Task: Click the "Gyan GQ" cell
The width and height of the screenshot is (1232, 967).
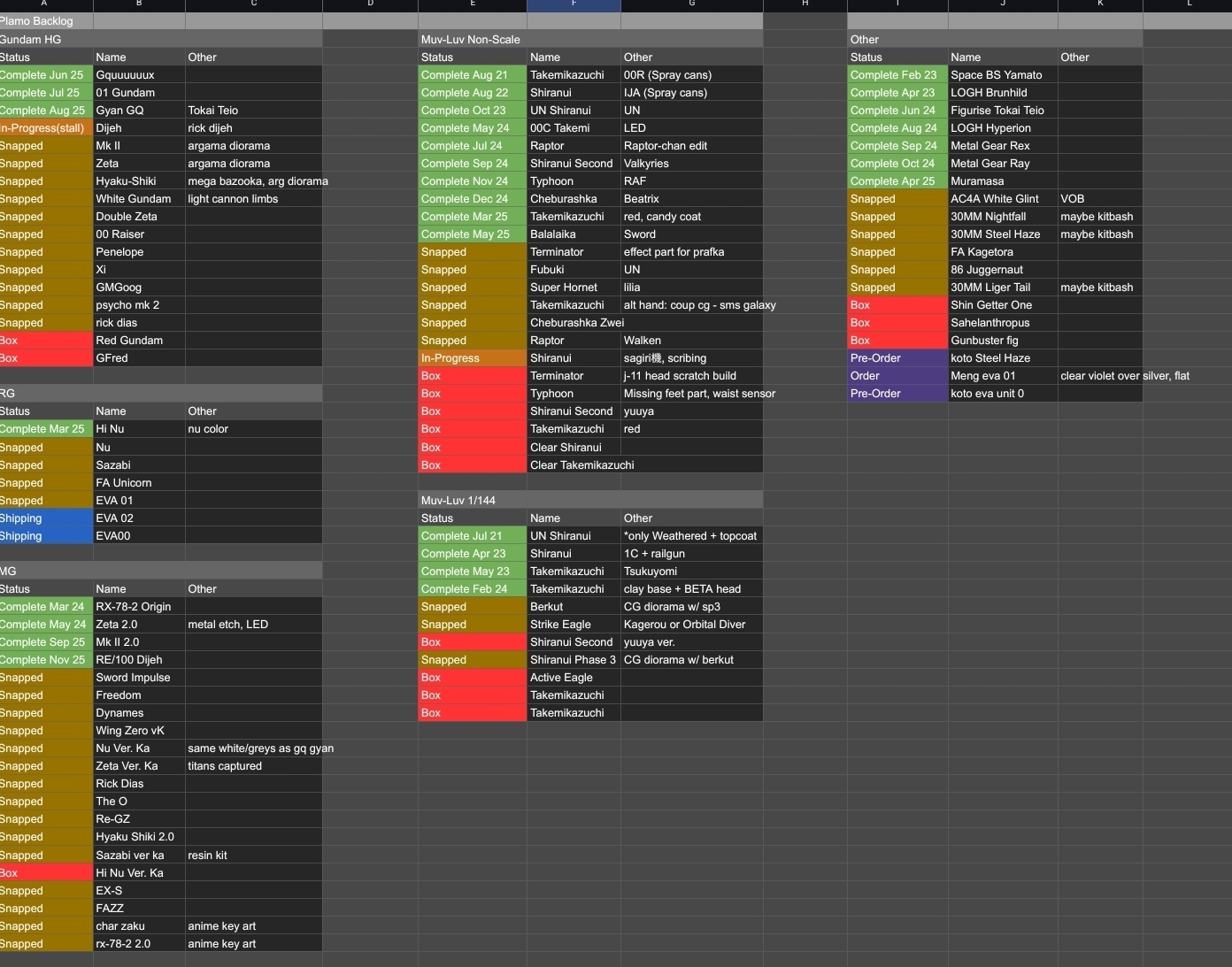Action: (139, 111)
